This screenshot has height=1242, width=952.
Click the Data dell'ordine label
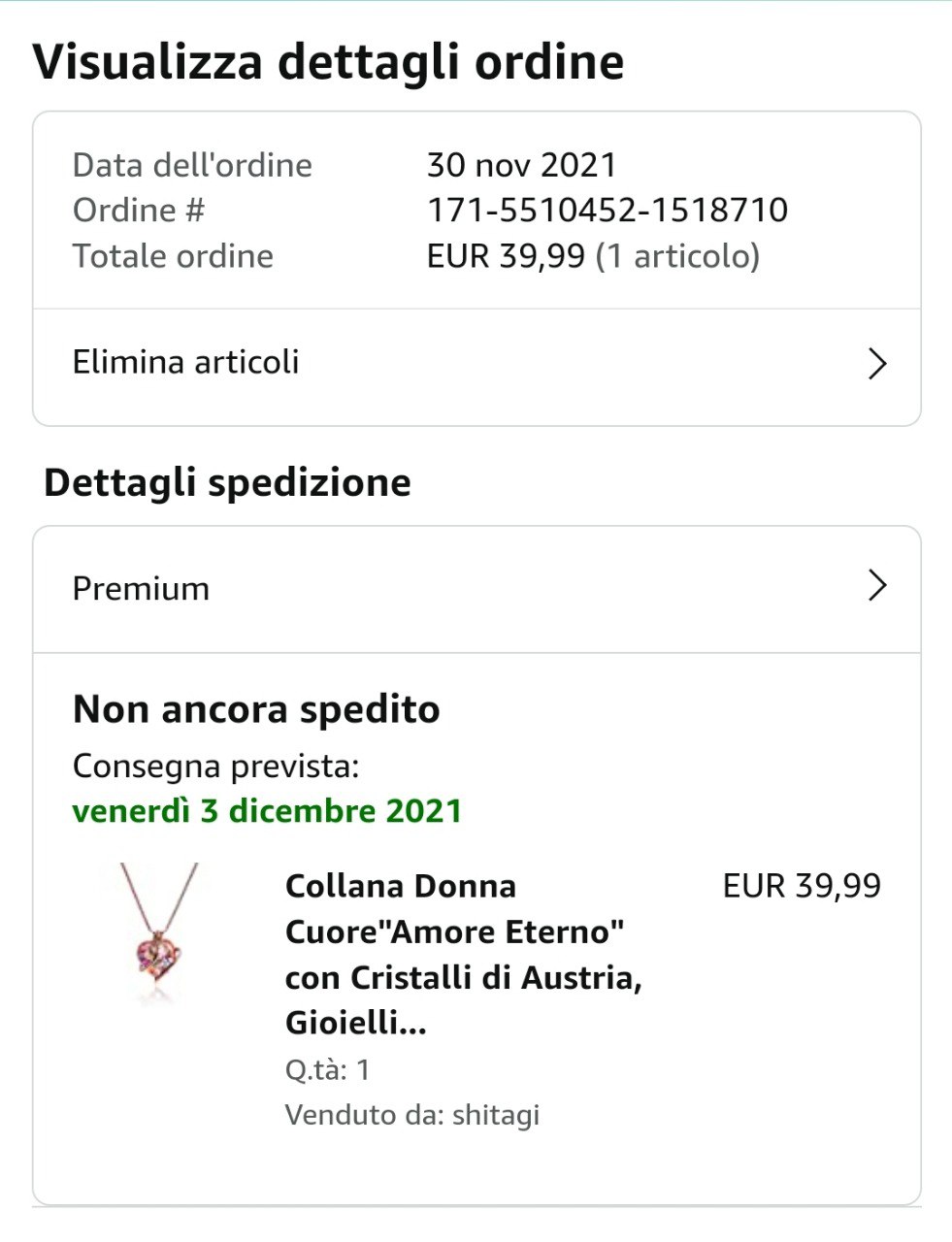[x=192, y=165]
